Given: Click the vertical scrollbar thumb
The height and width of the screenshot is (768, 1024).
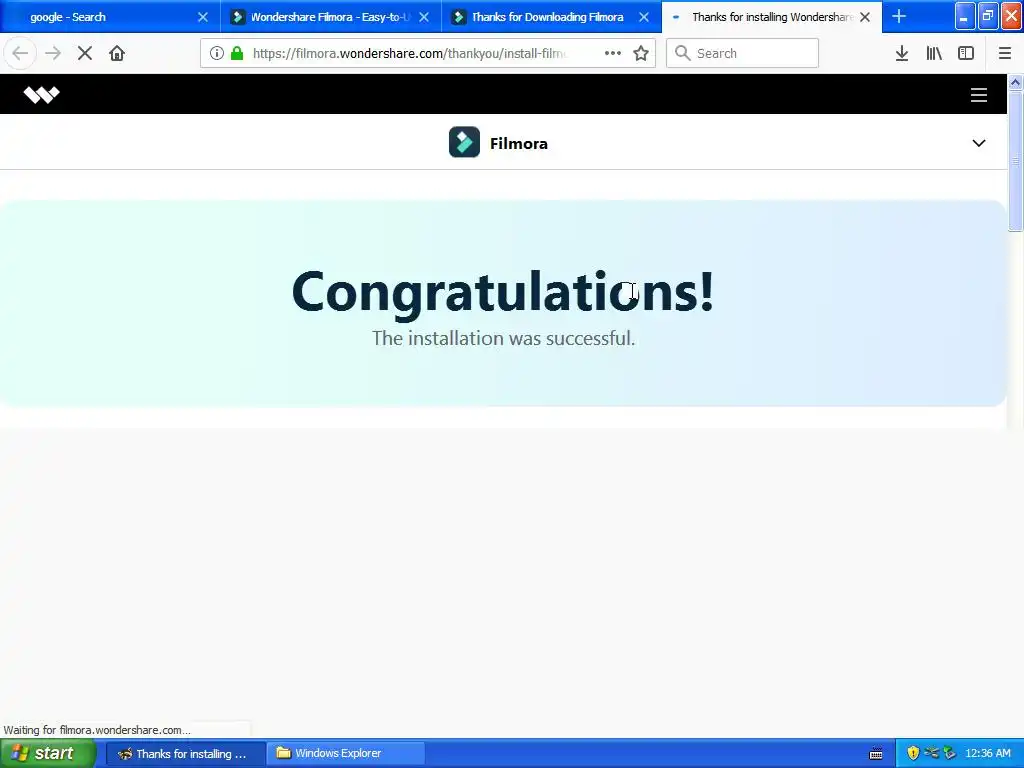Looking at the screenshot, I should point(1016,161).
